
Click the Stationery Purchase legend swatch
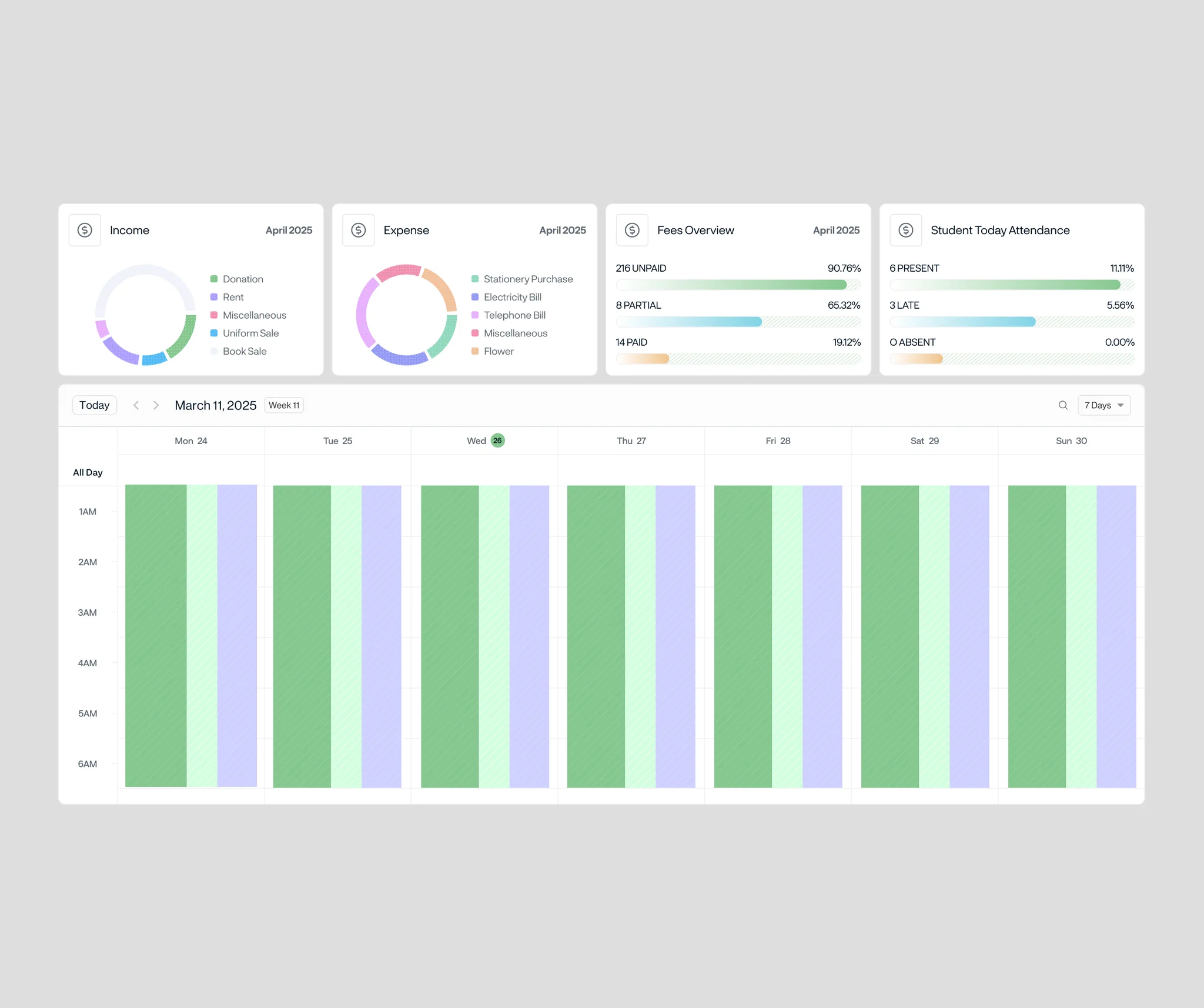(x=475, y=279)
